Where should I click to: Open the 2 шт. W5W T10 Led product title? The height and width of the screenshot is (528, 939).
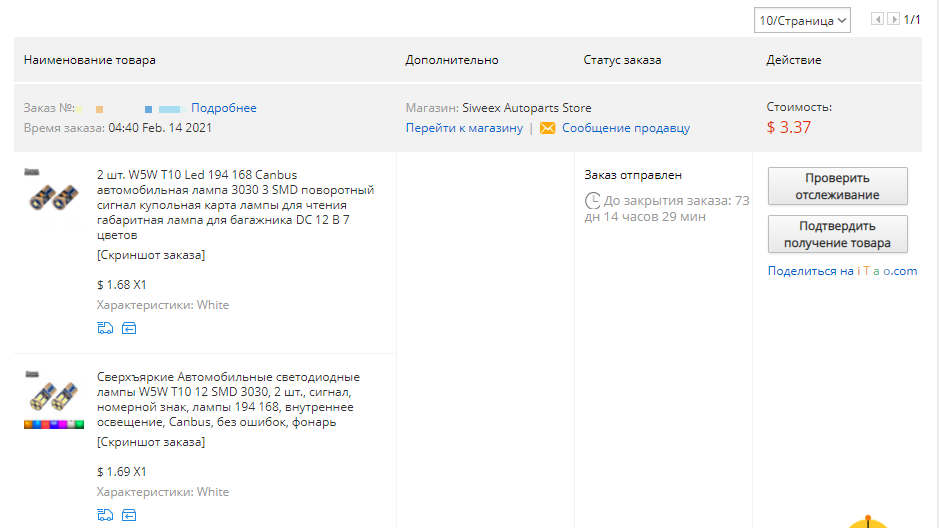(235, 205)
